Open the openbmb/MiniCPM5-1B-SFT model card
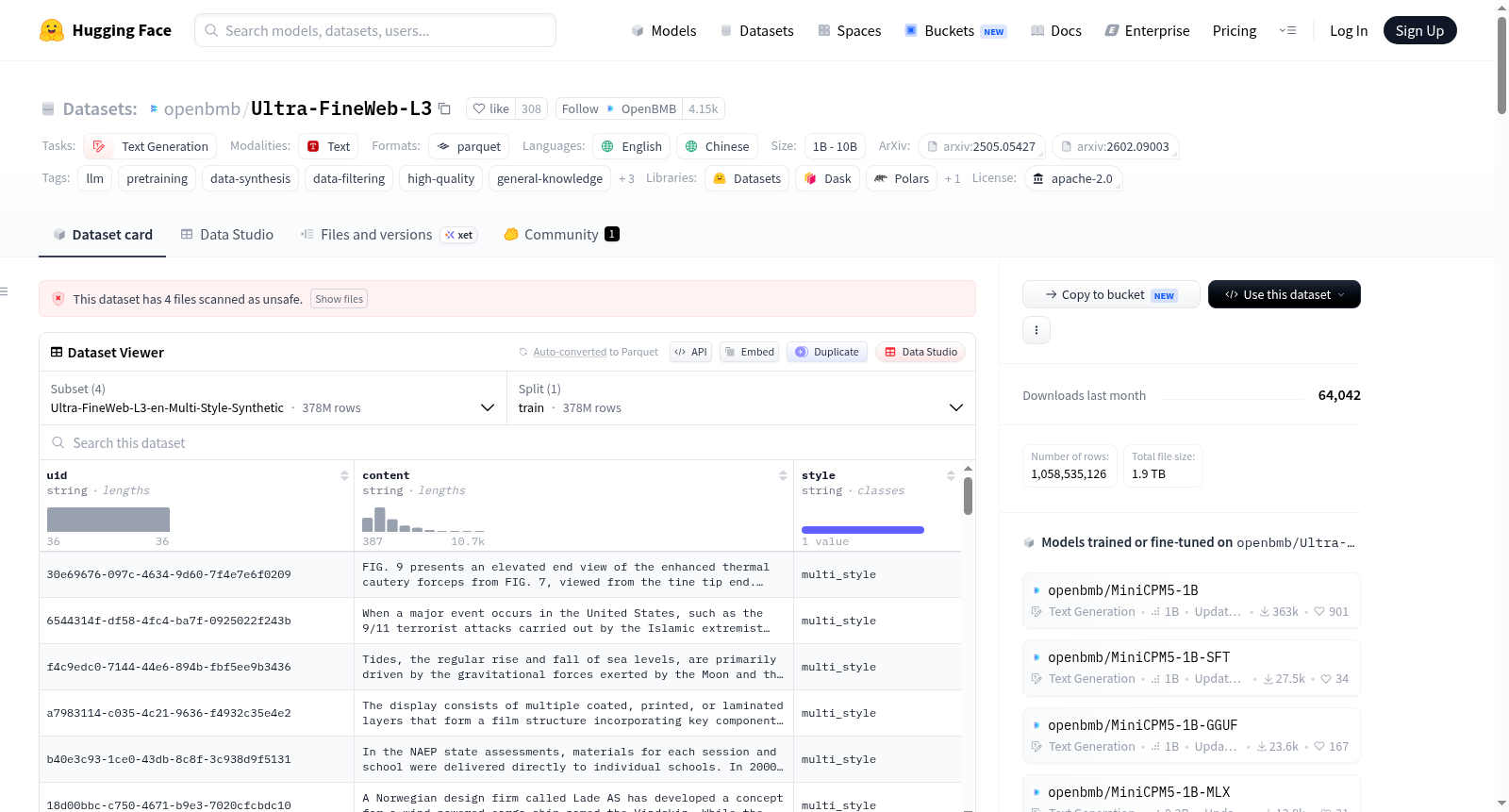 [x=1191, y=667]
